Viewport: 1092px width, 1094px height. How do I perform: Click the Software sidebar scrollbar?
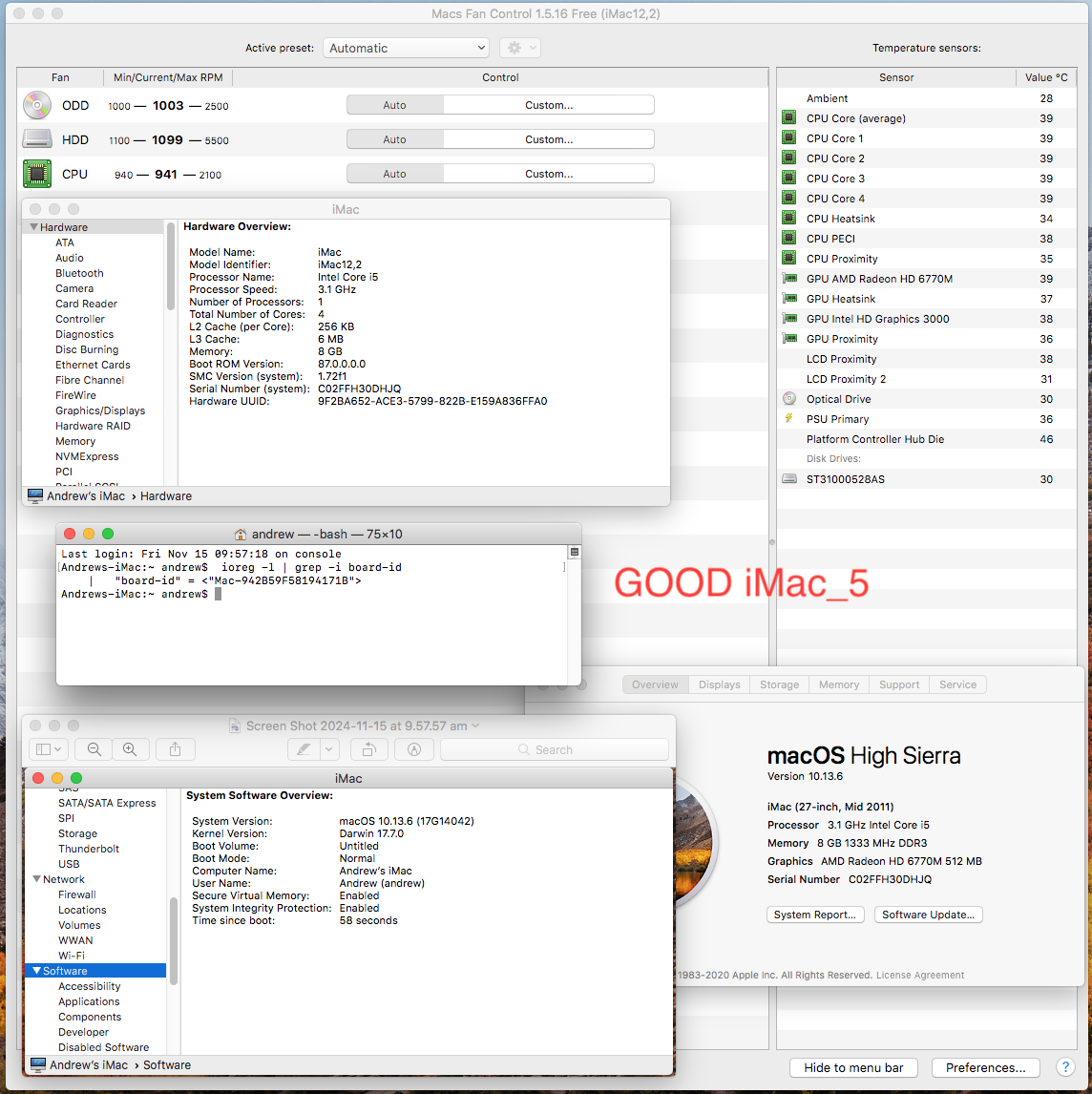(173, 939)
